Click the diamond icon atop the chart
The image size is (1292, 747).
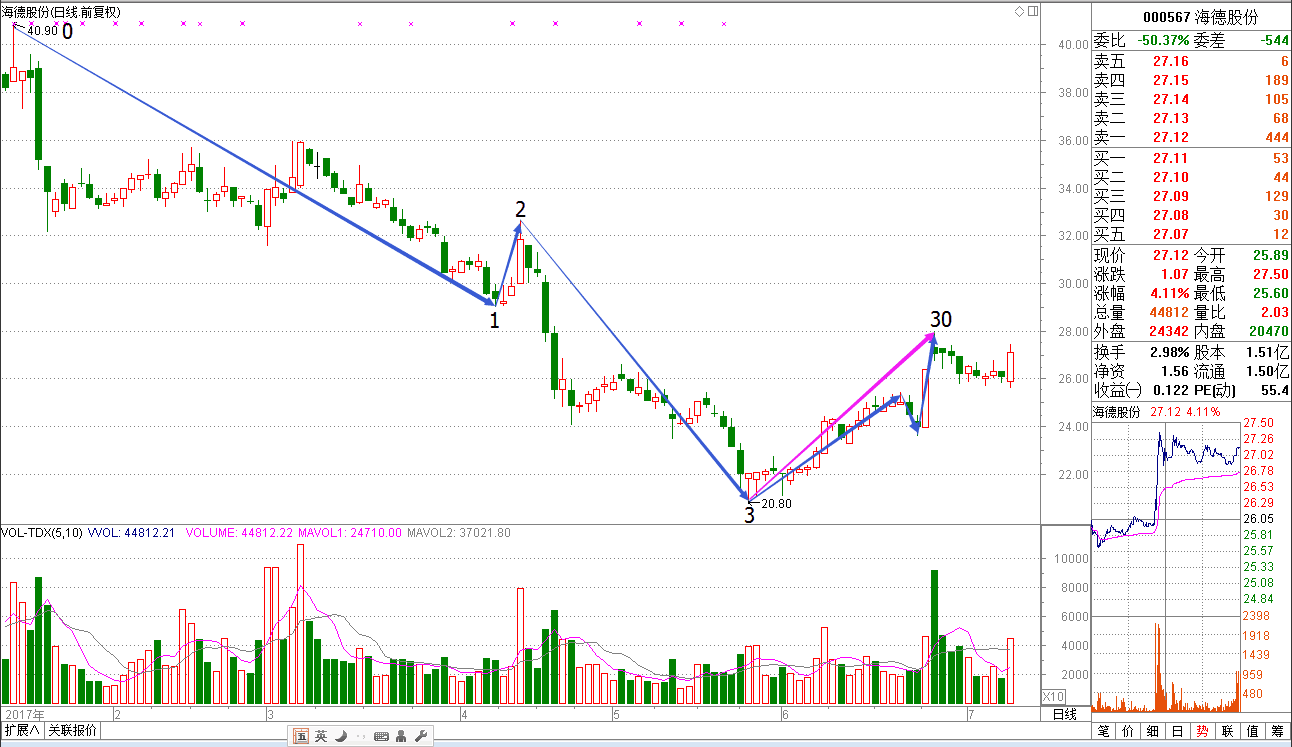coord(1019,11)
